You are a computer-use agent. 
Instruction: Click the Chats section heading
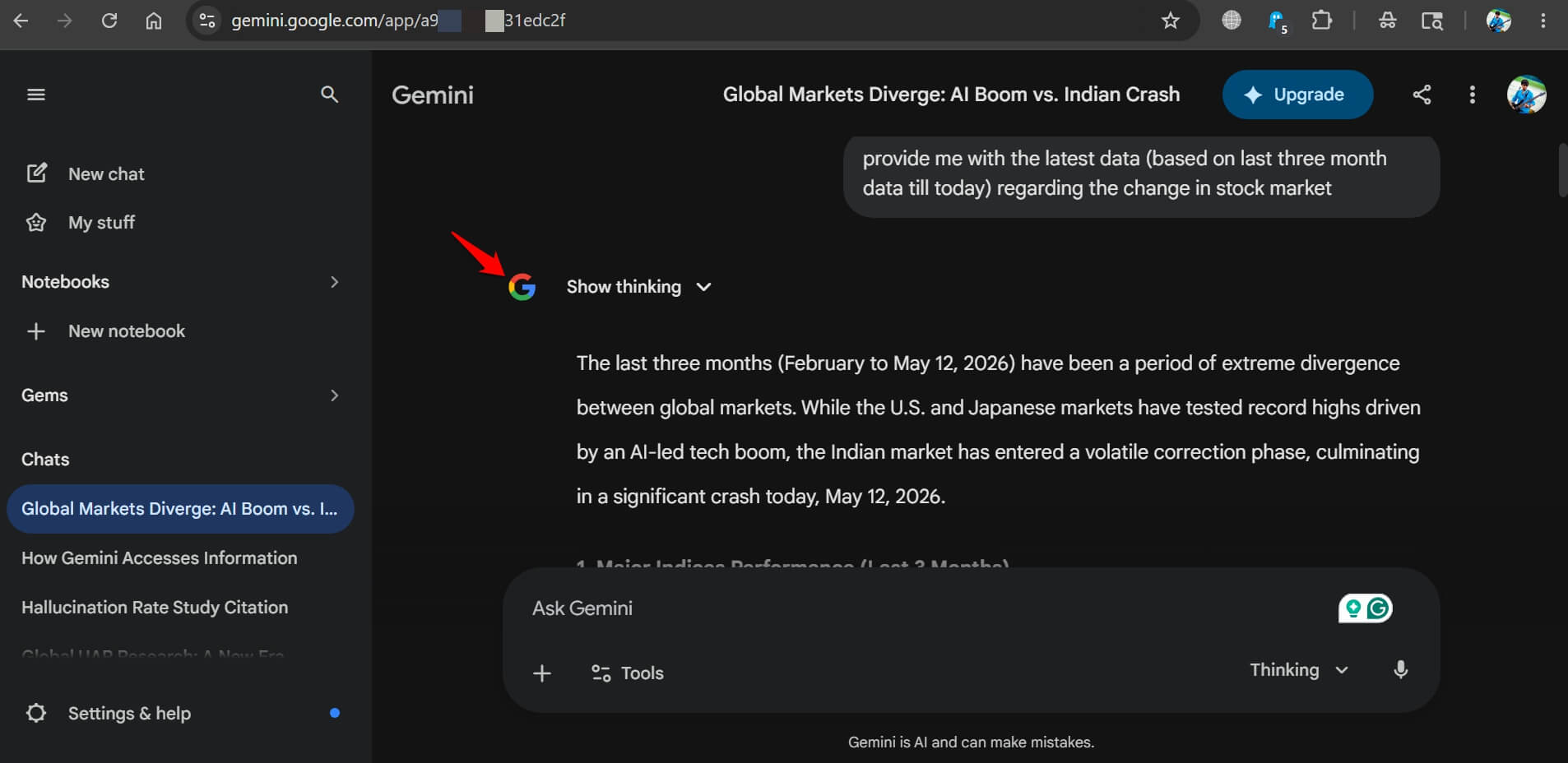point(45,460)
